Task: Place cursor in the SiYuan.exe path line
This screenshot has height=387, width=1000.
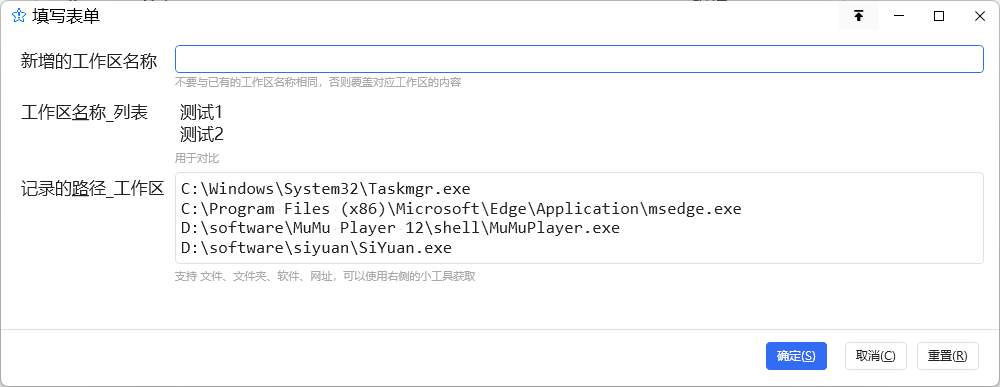Action: (316, 247)
